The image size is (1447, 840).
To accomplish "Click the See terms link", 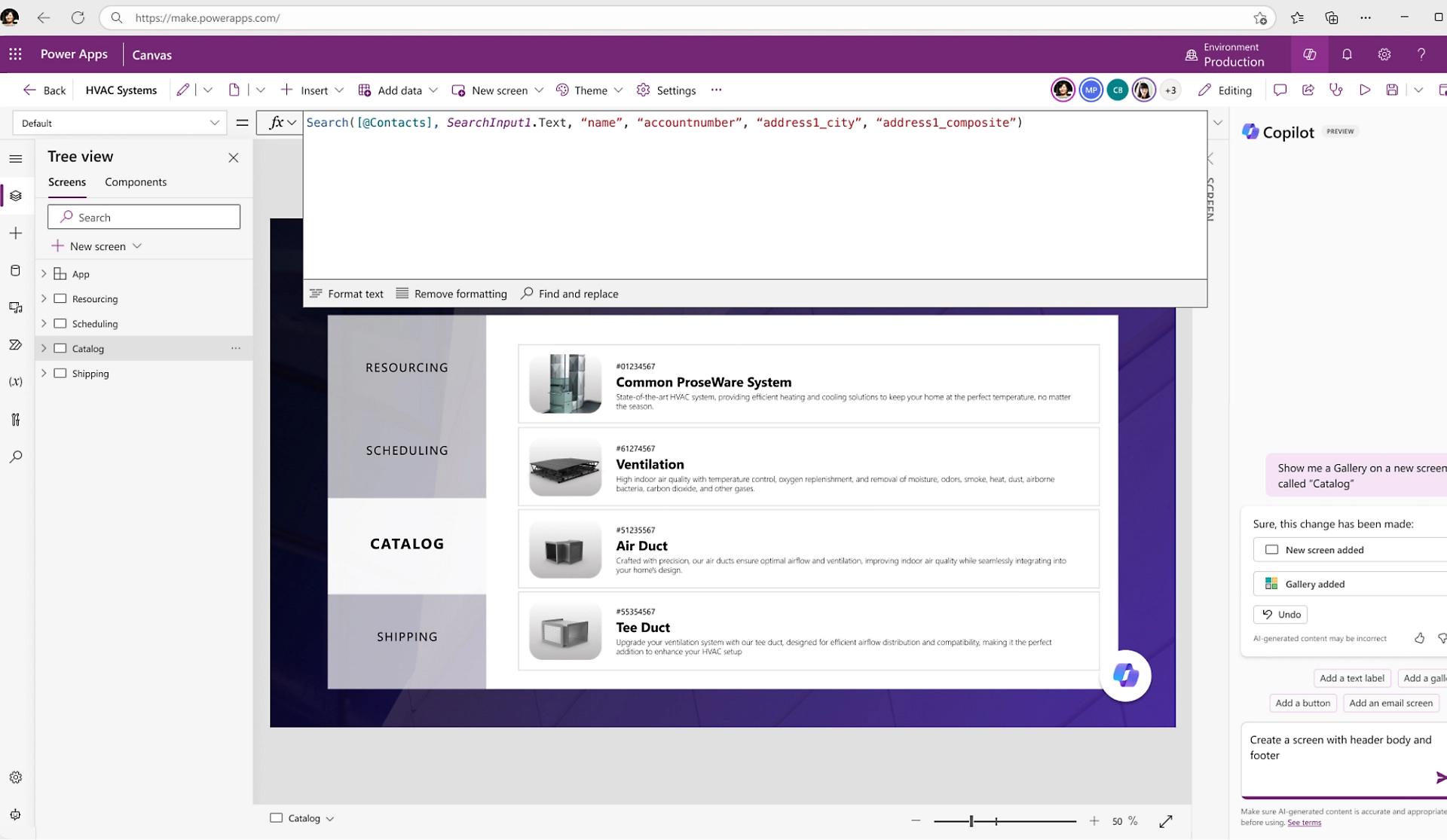I will click(x=1304, y=823).
